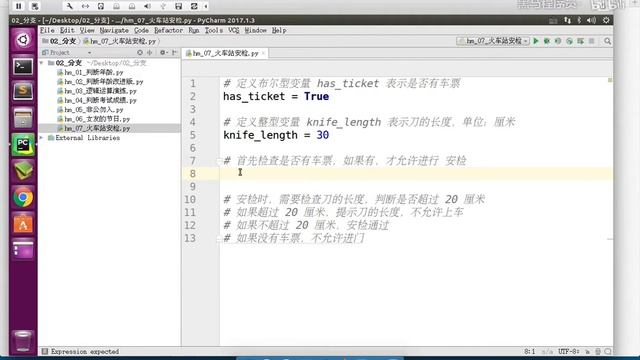Launch Terminal from the Ubuntu dock

(x=23, y=66)
